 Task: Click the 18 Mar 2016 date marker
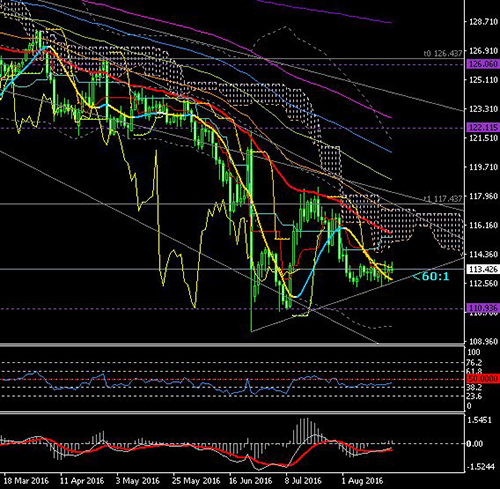(x=26, y=481)
